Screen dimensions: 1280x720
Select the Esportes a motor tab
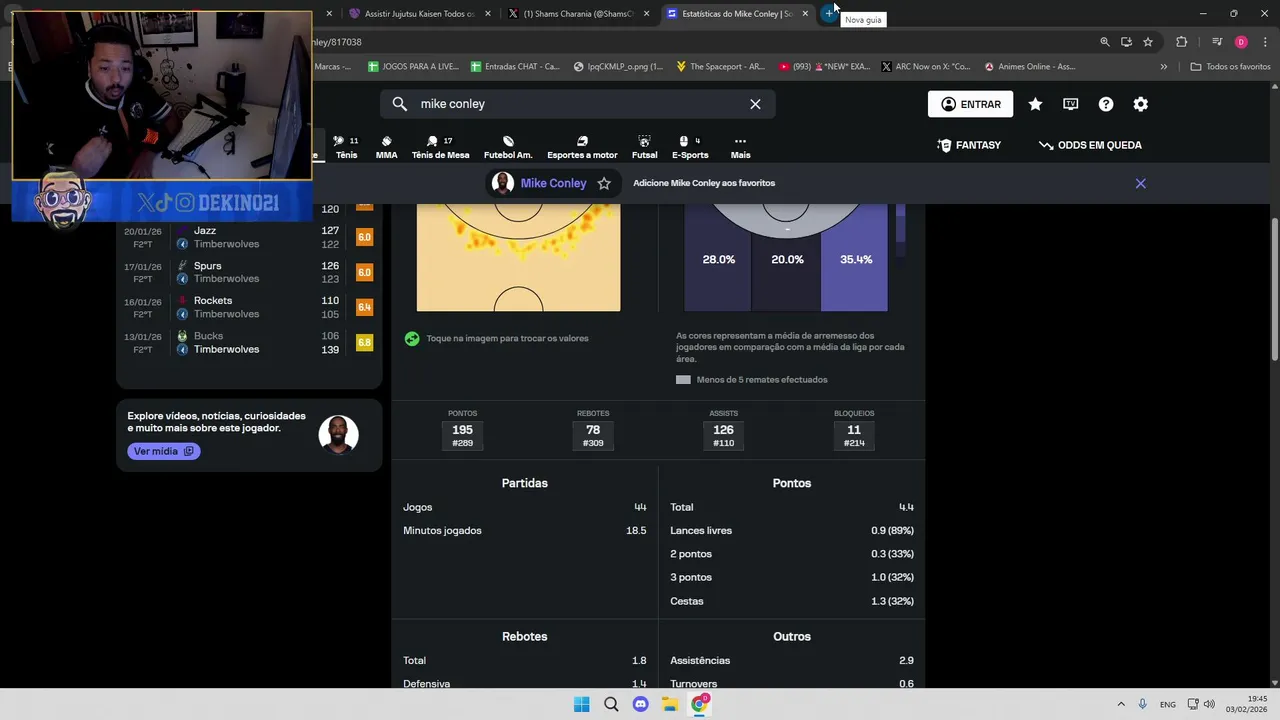click(x=582, y=148)
